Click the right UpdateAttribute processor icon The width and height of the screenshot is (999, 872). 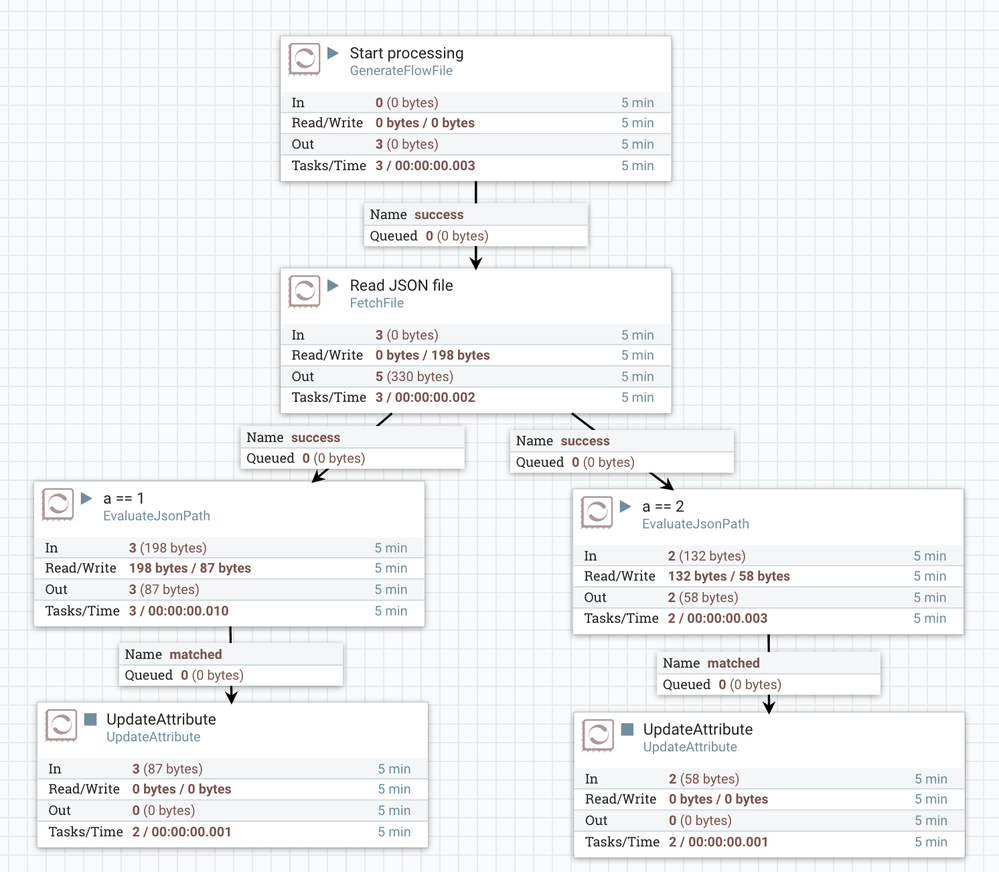pyautogui.click(x=597, y=735)
